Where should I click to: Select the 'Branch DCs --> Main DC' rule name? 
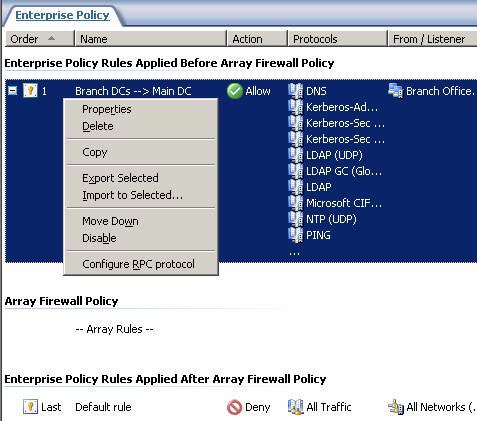coord(133,91)
